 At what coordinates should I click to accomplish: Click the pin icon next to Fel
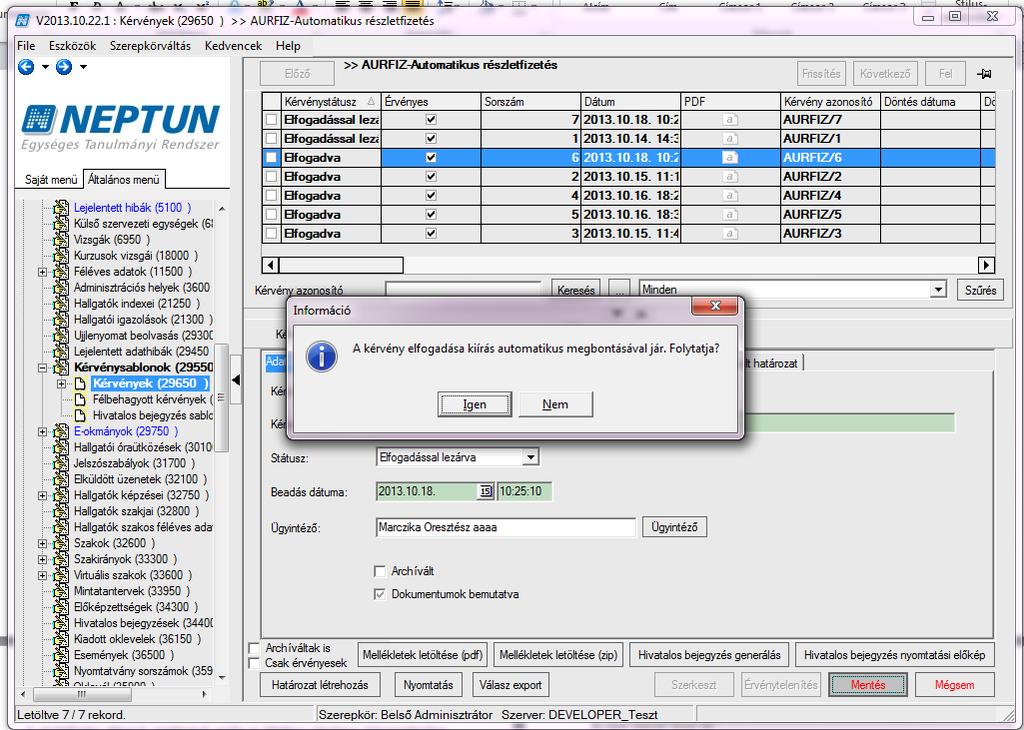pos(984,74)
